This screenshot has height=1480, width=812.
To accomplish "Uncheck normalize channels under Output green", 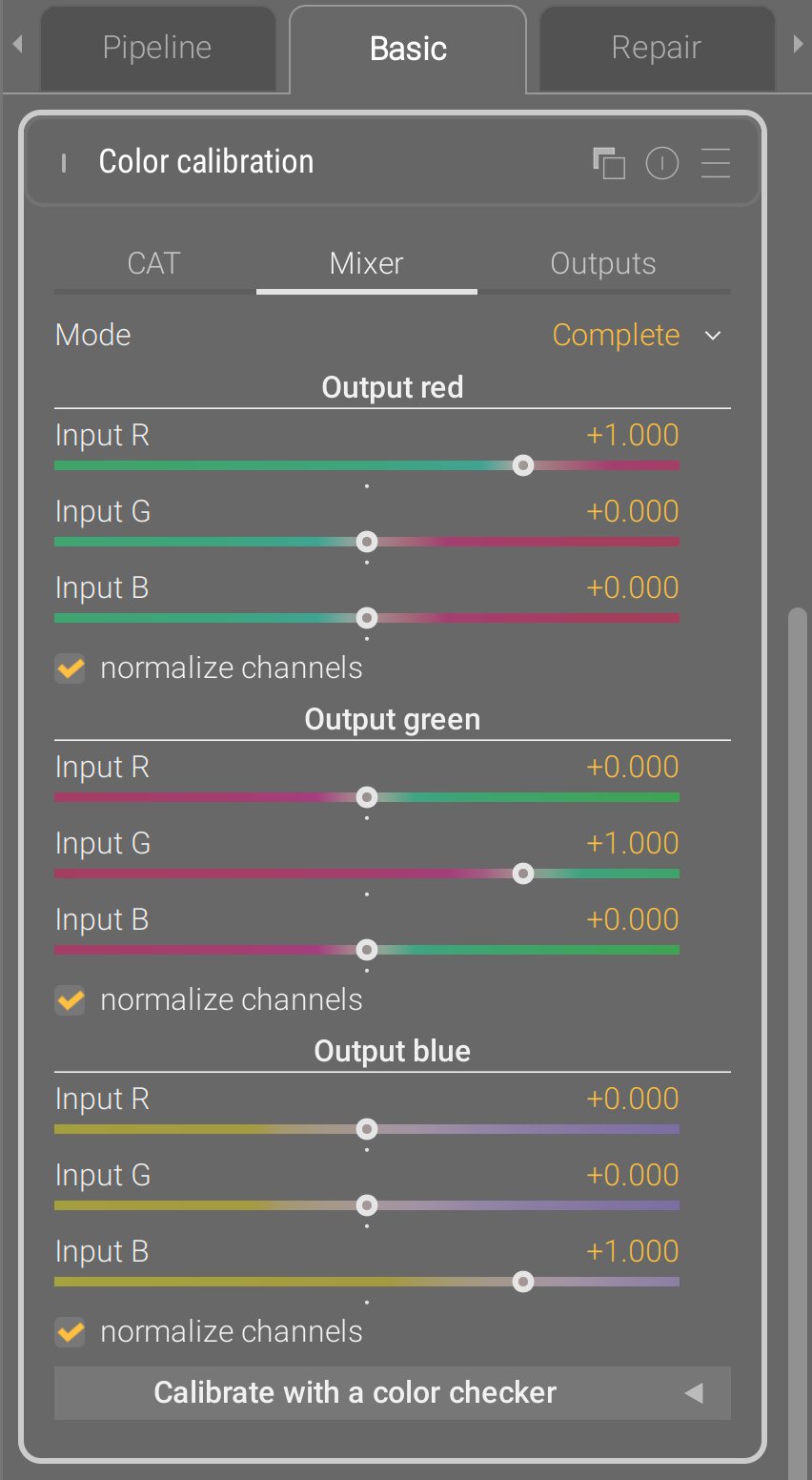I will tap(71, 1000).
